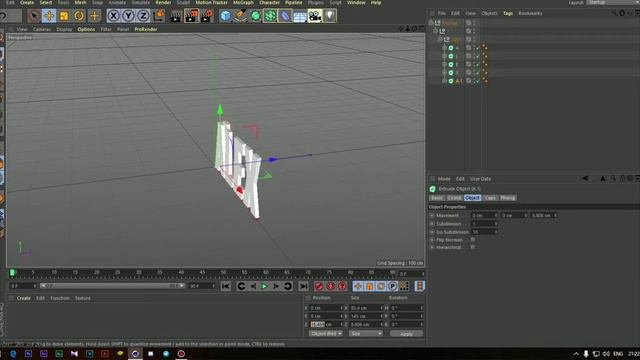Collapse the third null in hierarchy
The height and width of the screenshot is (360, 640).
point(440,39)
